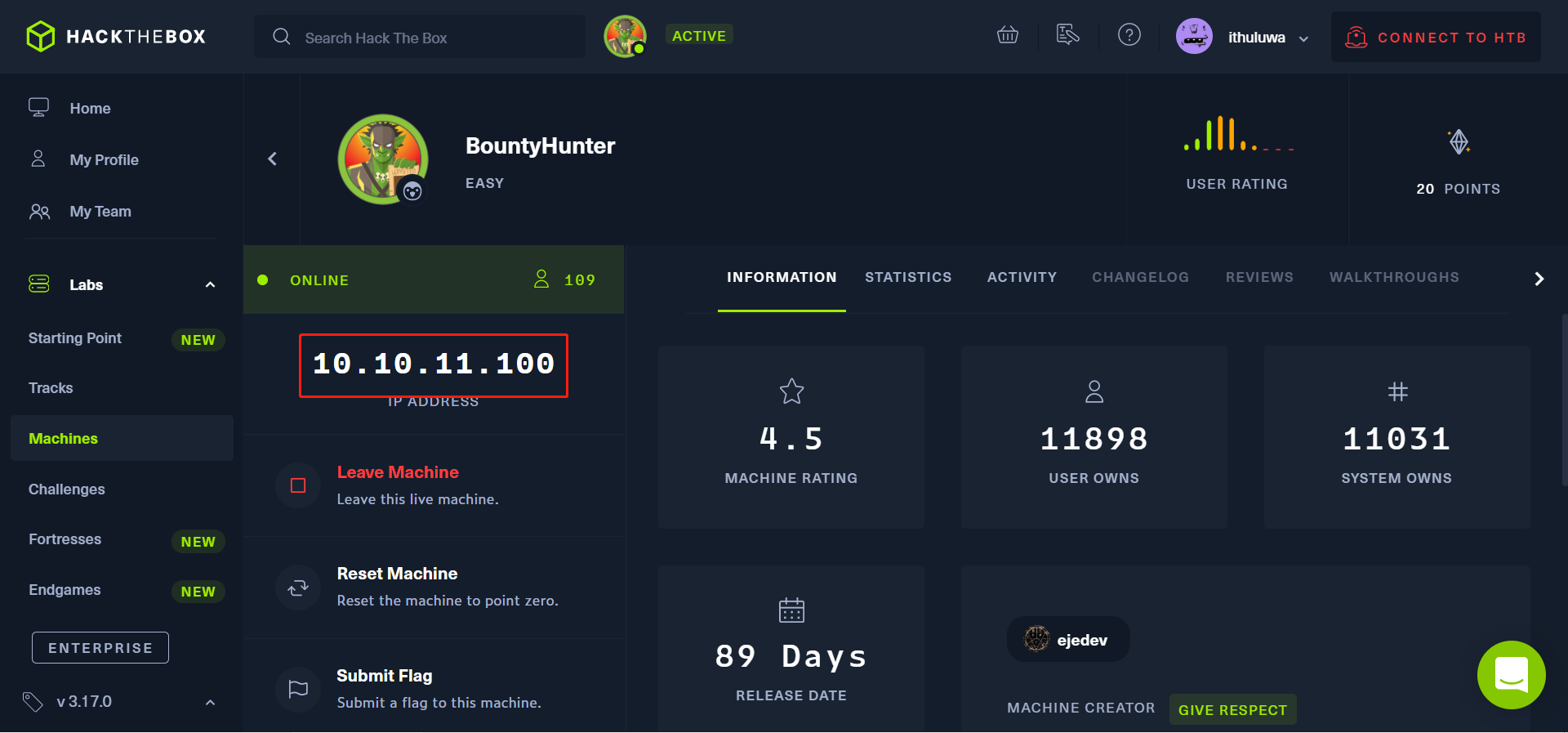Screen dimensions: 1568x733
Task: Click the 109 players person icon
Action: tap(541, 279)
